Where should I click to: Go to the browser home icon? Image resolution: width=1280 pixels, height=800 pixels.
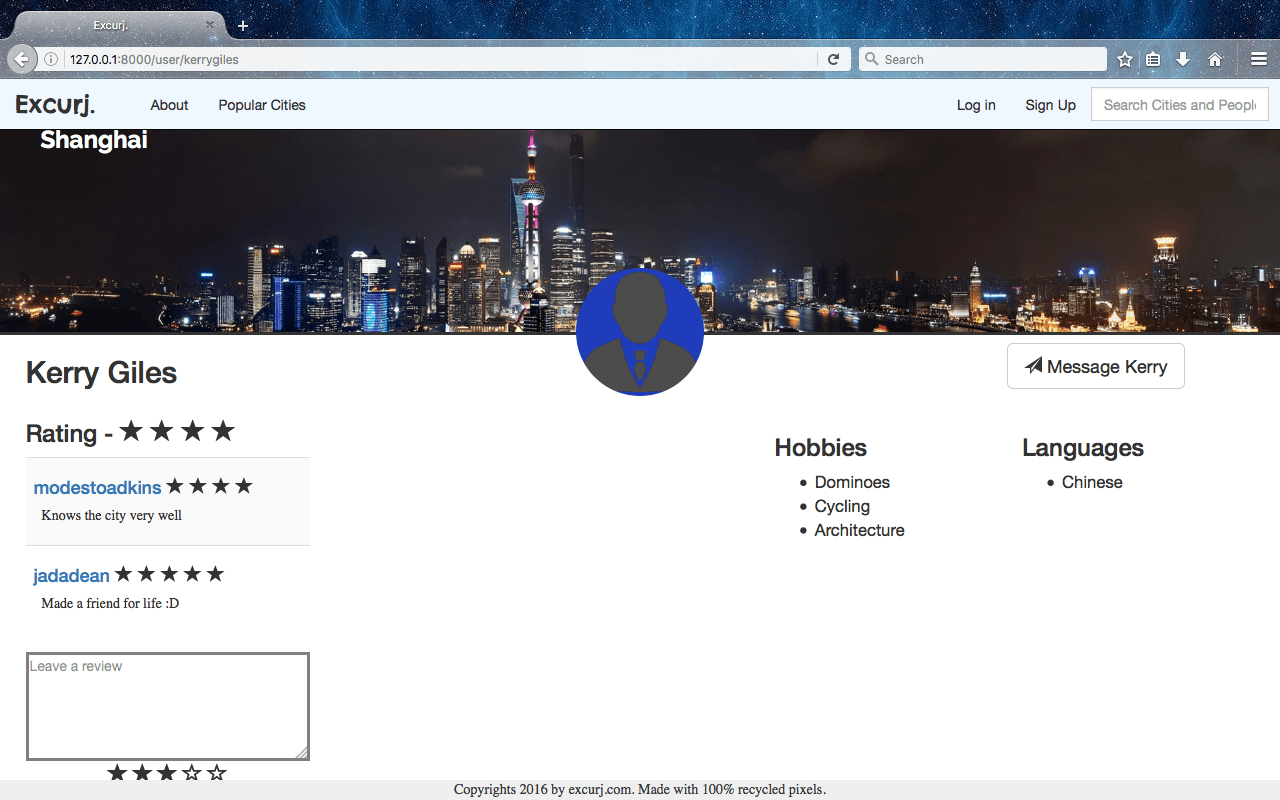coord(1215,59)
